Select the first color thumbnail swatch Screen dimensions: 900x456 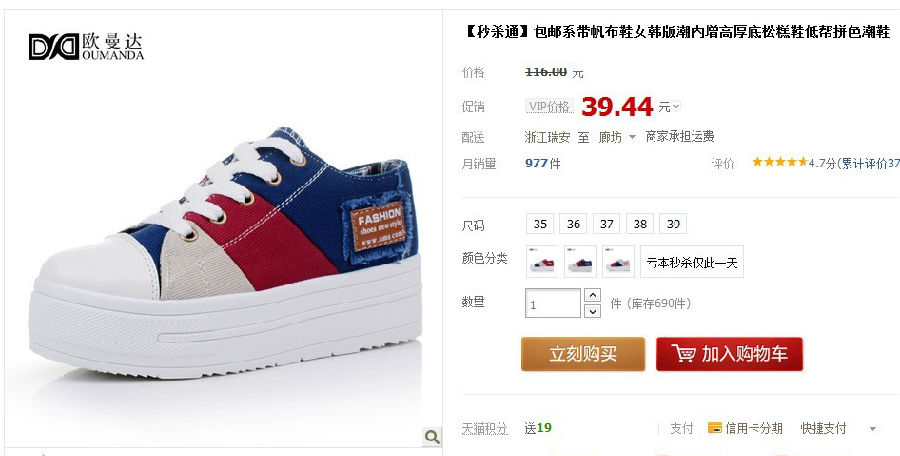[542, 261]
